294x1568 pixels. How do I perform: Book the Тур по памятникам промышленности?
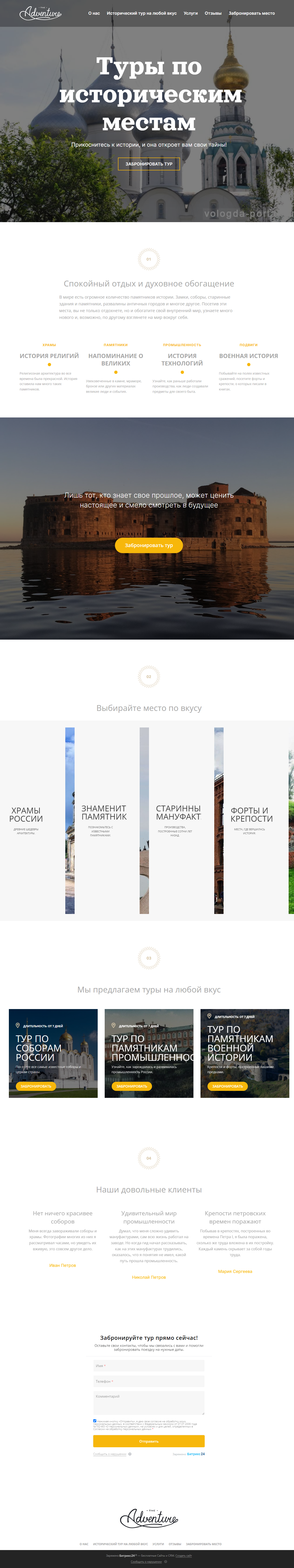[131, 1086]
